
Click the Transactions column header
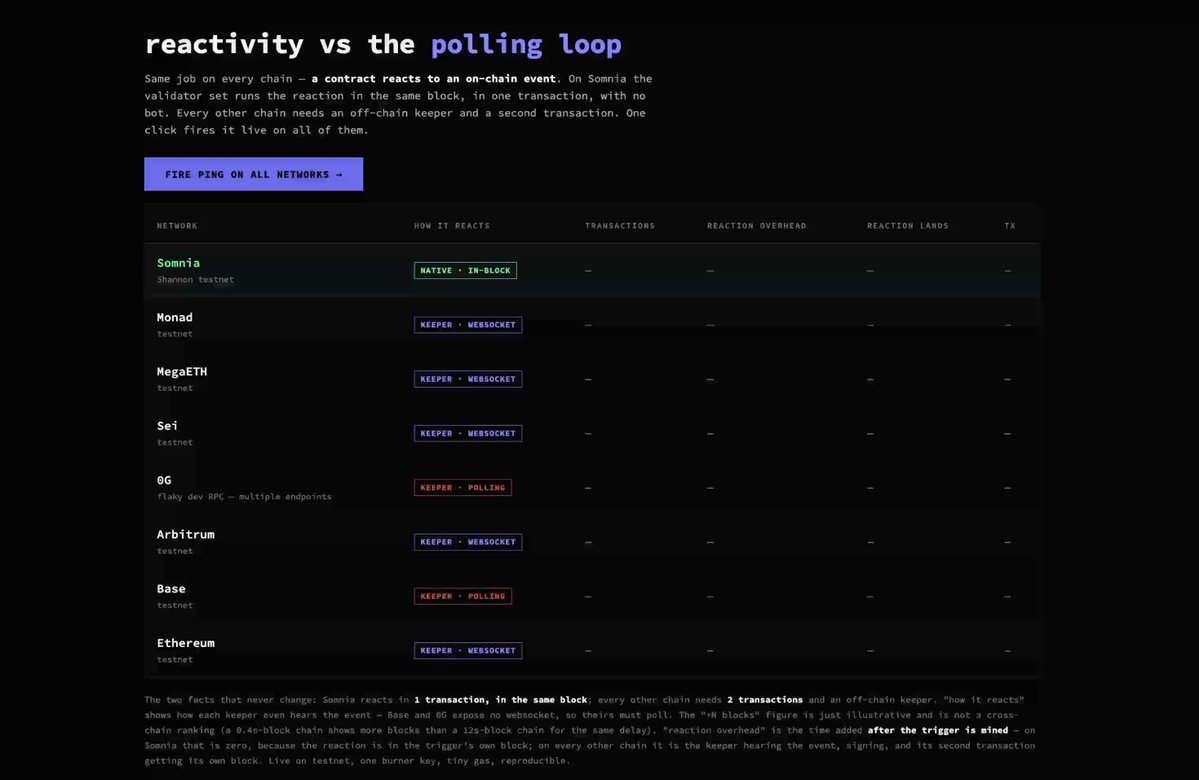[x=619, y=226]
